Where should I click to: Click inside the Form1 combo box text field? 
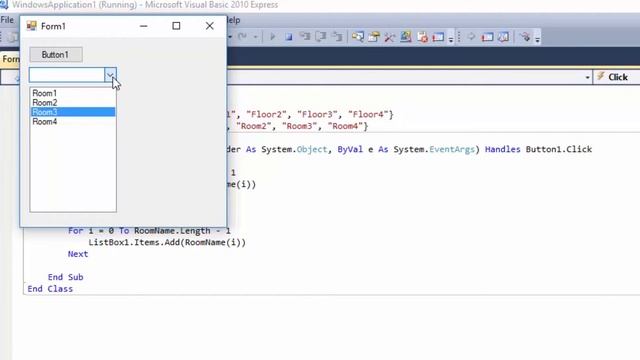67,75
